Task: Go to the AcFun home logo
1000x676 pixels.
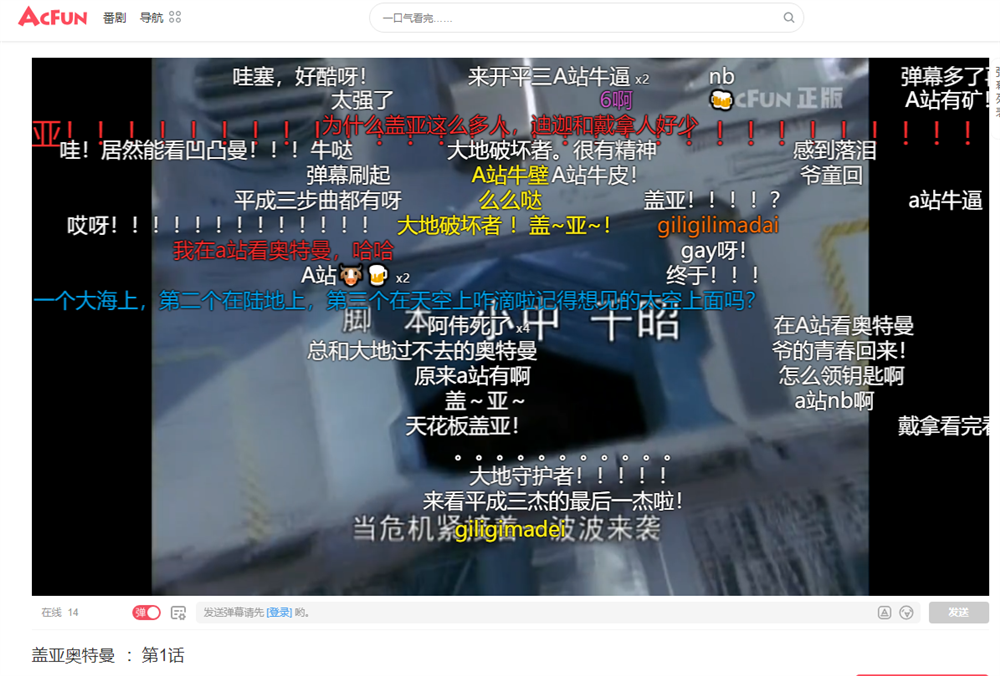Action: (x=53, y=17)
